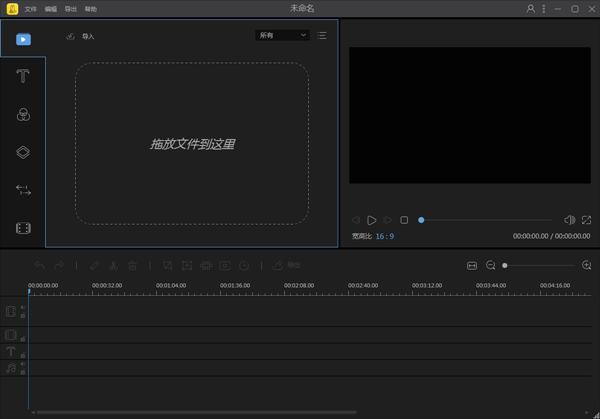Toggle mute on the audio track
Screen dimensions: 600x419
pyautogui.click(x=23, y=364)
